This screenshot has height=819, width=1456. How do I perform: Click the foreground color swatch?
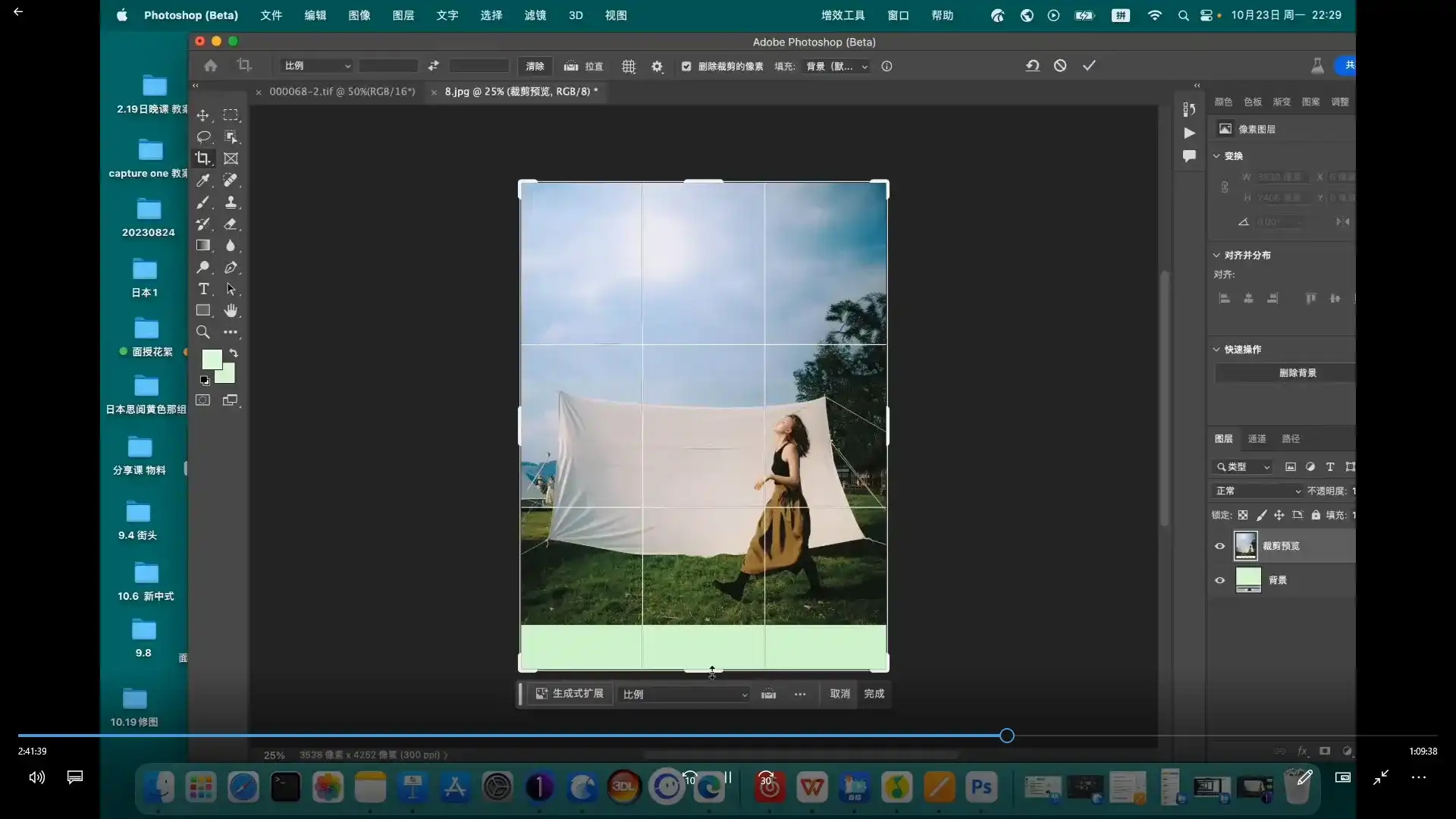coord(212,359)
